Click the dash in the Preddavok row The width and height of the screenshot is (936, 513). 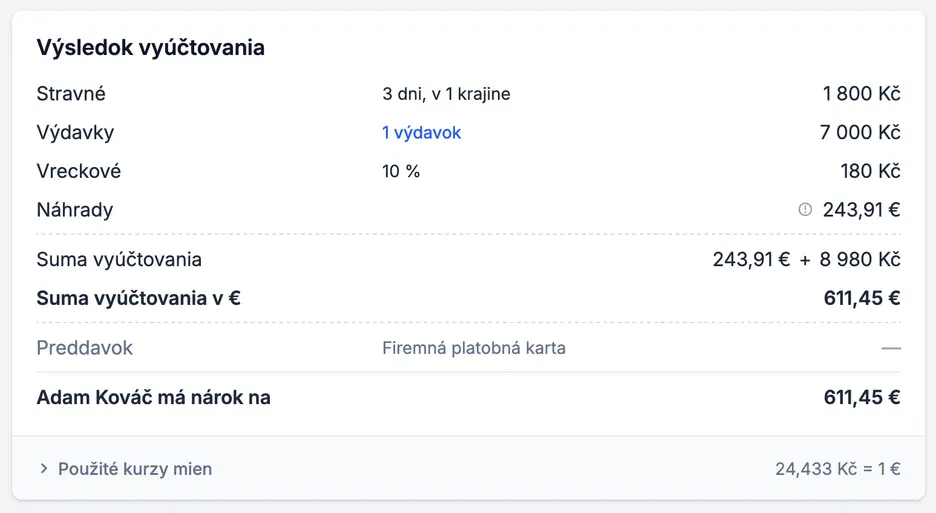tap(891, 348)
